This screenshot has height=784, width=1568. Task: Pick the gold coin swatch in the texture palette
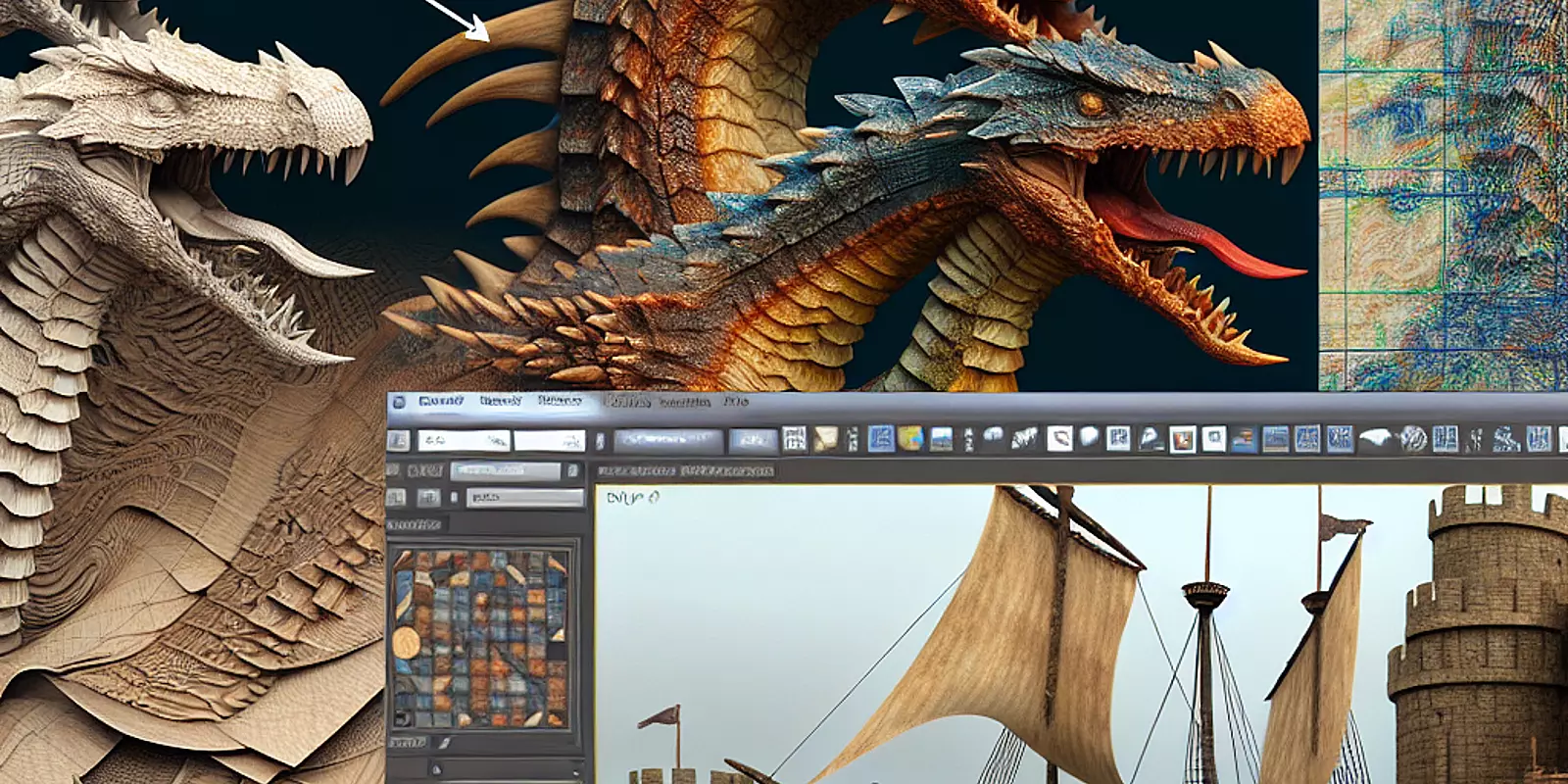point(406,642)
